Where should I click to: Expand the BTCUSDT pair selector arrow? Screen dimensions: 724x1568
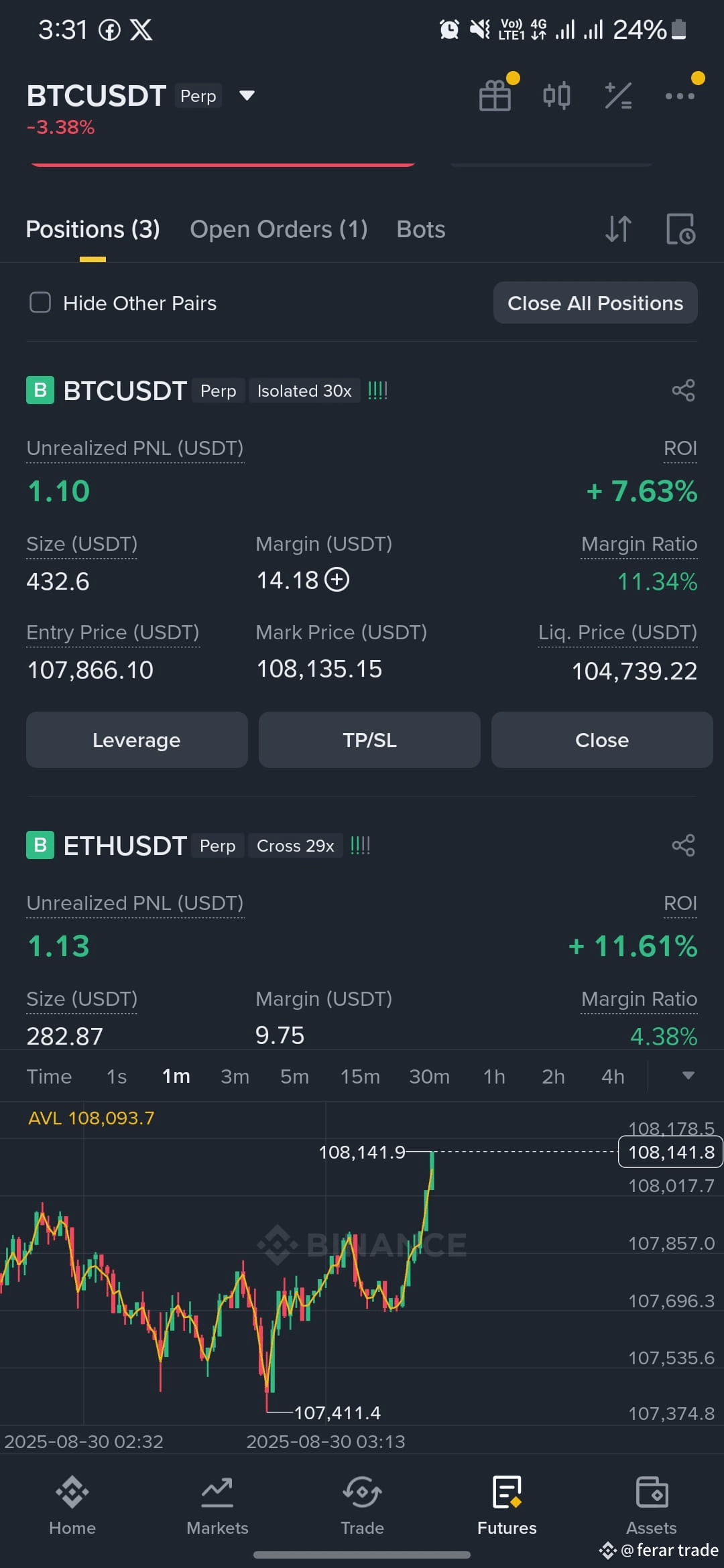247,96
